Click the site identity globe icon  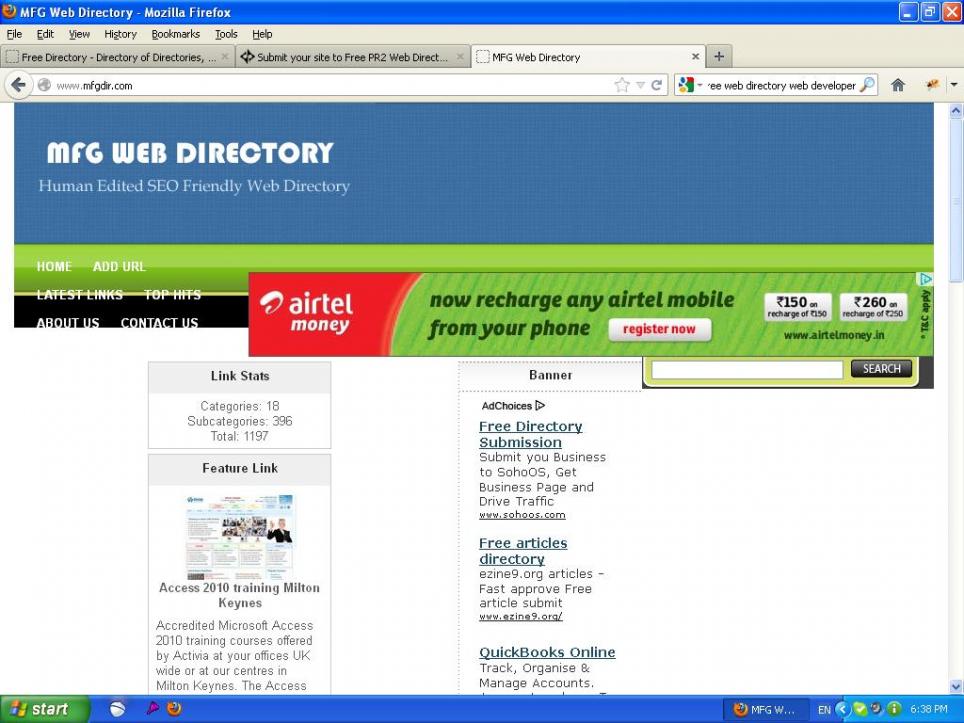pos(44,85)
